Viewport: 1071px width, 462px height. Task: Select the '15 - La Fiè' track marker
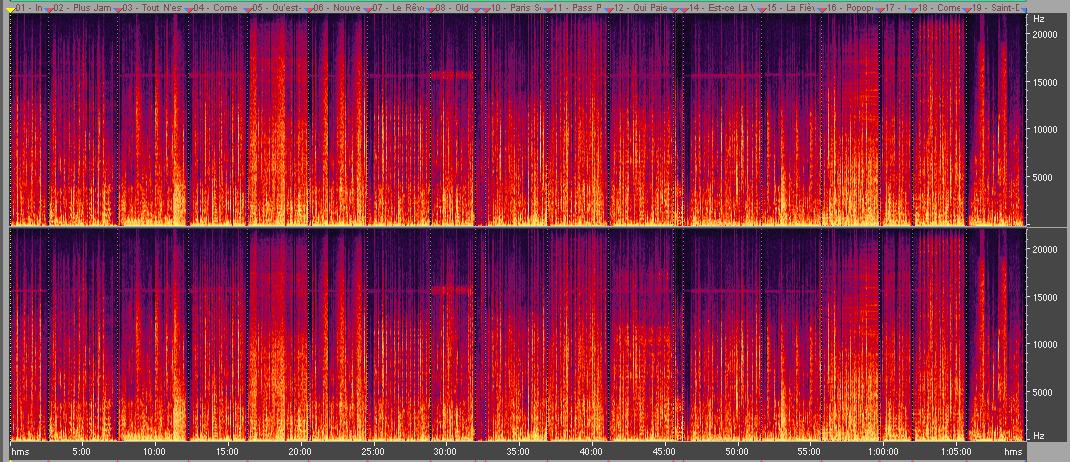[x=790, y=8]
